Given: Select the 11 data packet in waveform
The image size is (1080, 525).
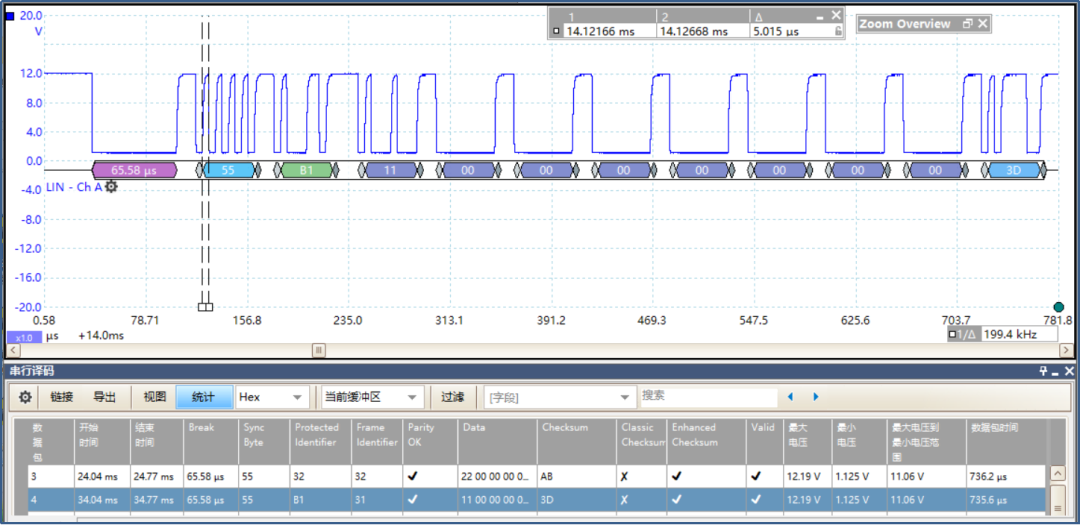Looking at the screenshot, I should (390, 169).
